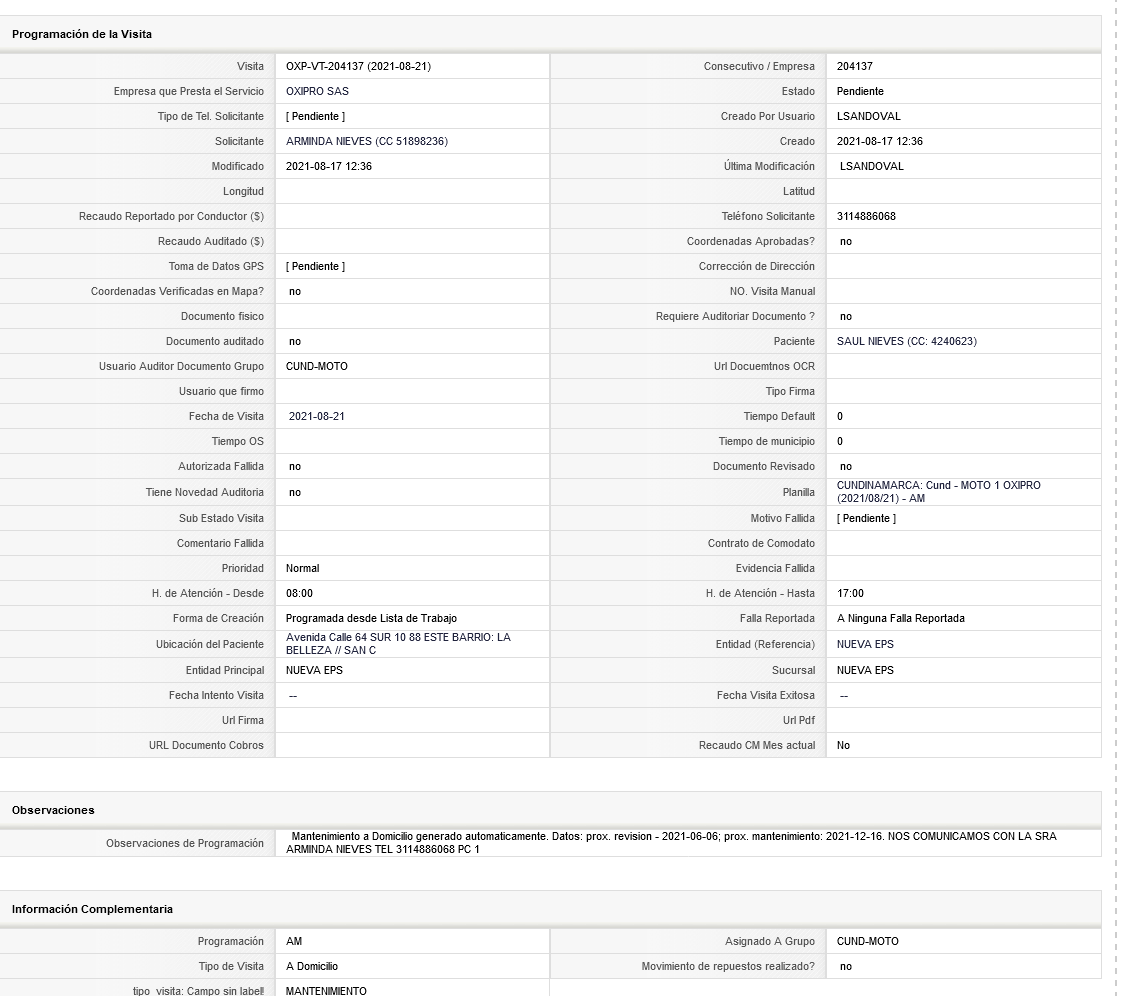Select Sucursal value NUEVA EPS
The width and height of the screenshot is (1125, 996).
coord(865,670)
